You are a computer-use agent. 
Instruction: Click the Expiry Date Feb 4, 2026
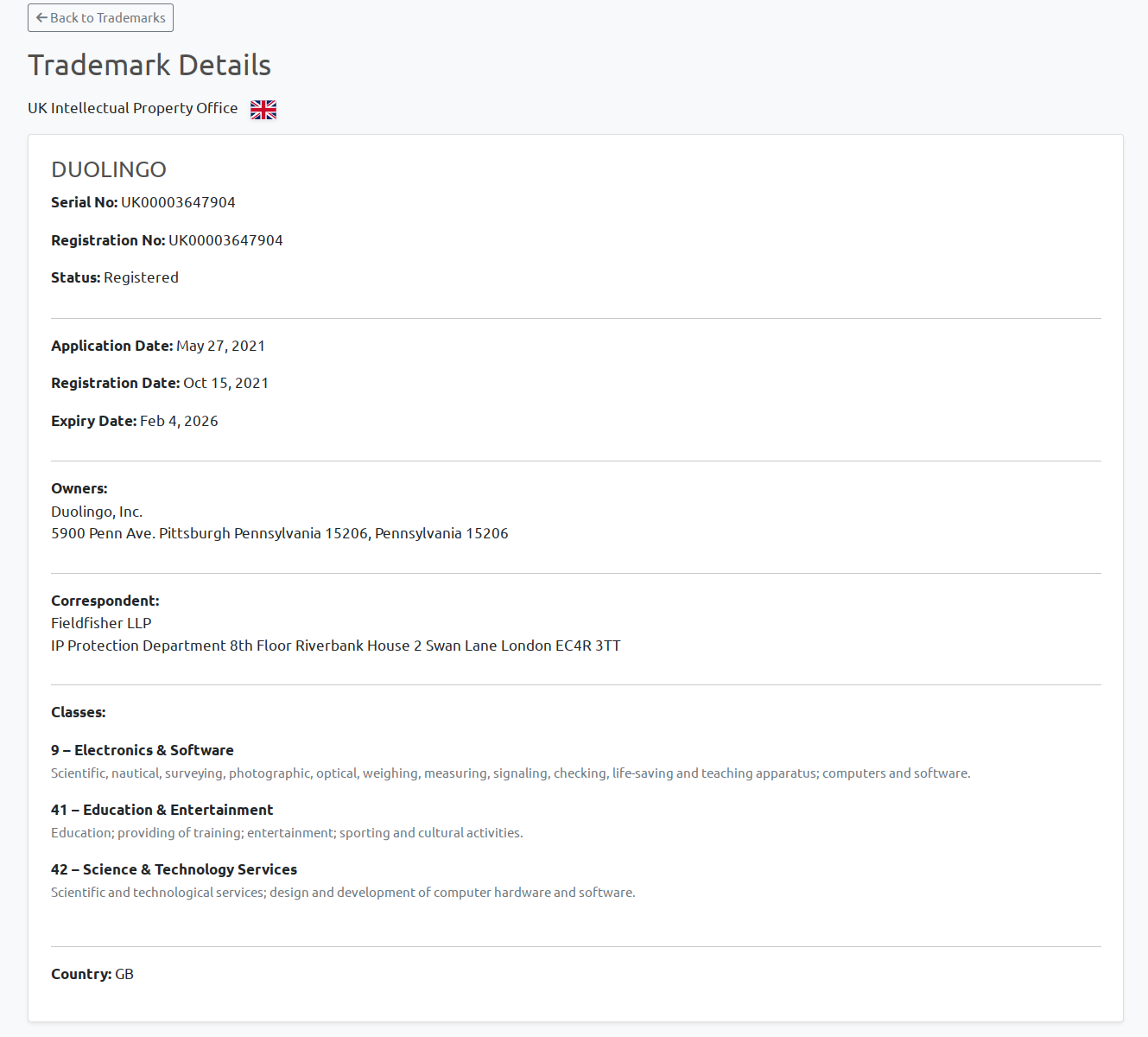pos(178,421)
